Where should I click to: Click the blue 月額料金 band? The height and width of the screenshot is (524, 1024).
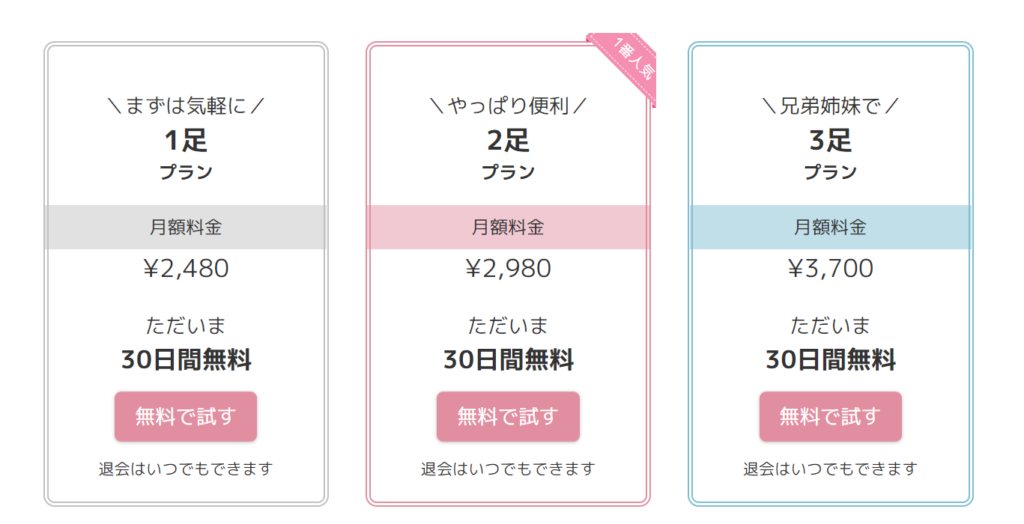point(830,227)
